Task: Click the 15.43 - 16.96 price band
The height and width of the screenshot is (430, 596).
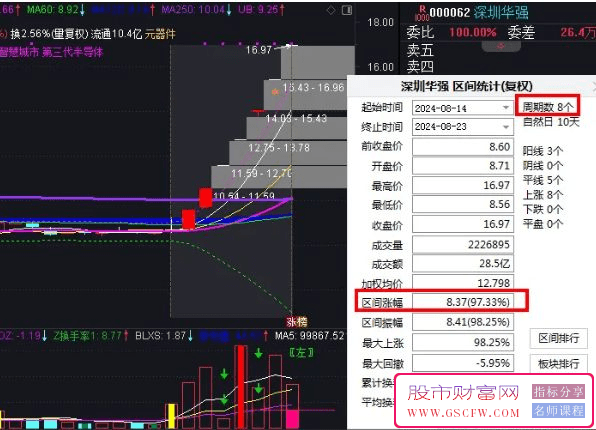Action: pyautogui.click(x=313, y=88)
